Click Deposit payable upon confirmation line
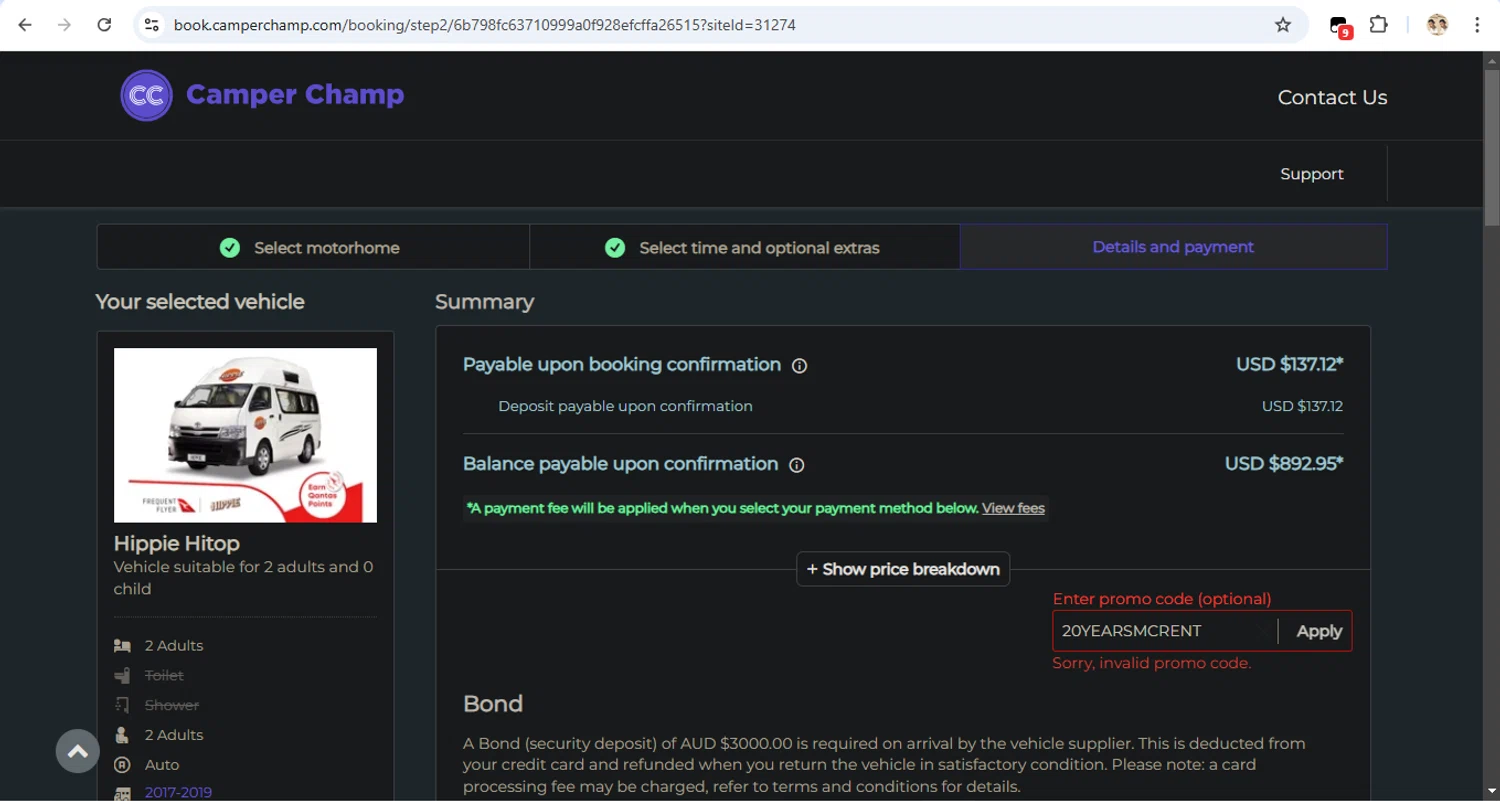This screenshot has width=1500, height=801. pyautogui.click(x=625, y=406)
